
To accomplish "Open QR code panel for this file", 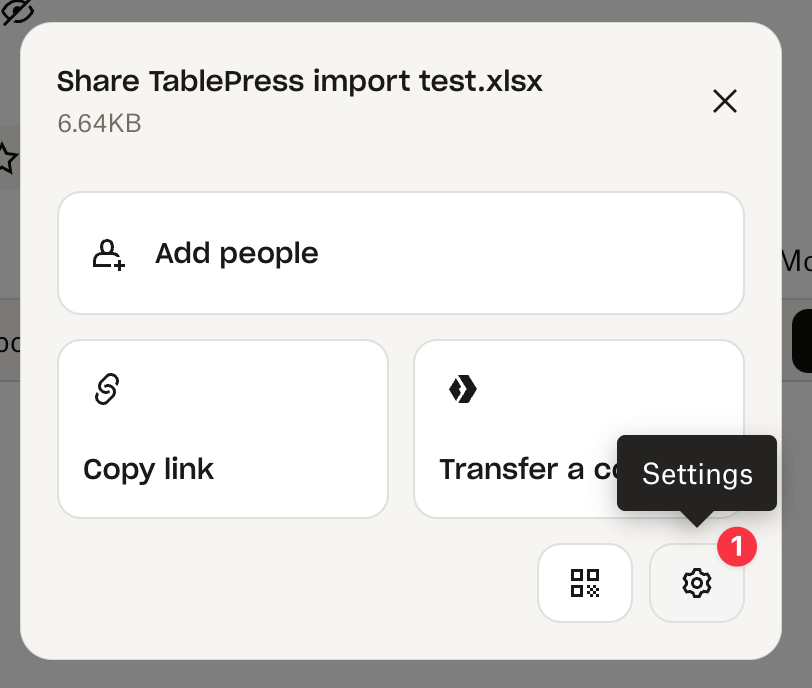I will (585, 583).
